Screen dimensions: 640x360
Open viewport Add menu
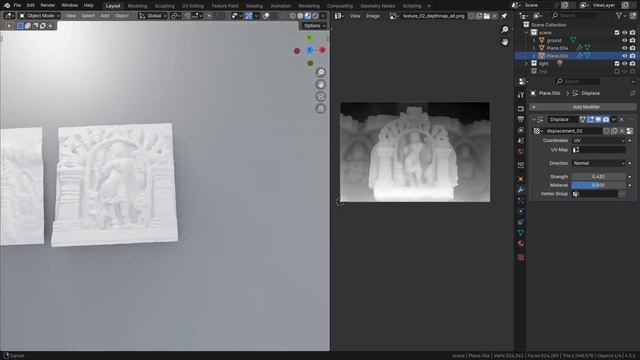pos(105,16)
